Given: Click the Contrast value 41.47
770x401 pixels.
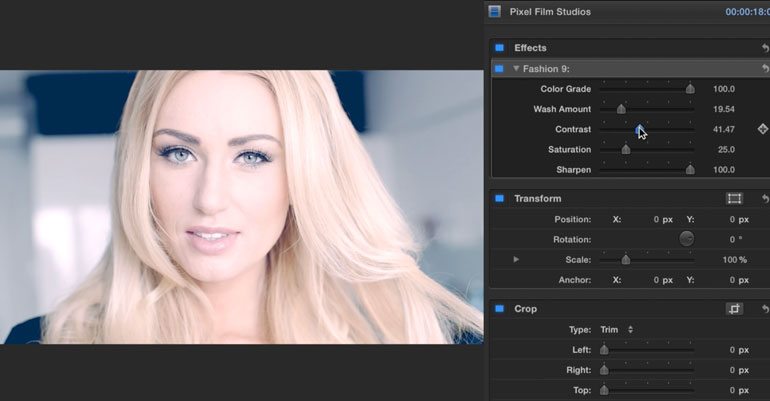Looking at the screenshot, I should 724,129.
